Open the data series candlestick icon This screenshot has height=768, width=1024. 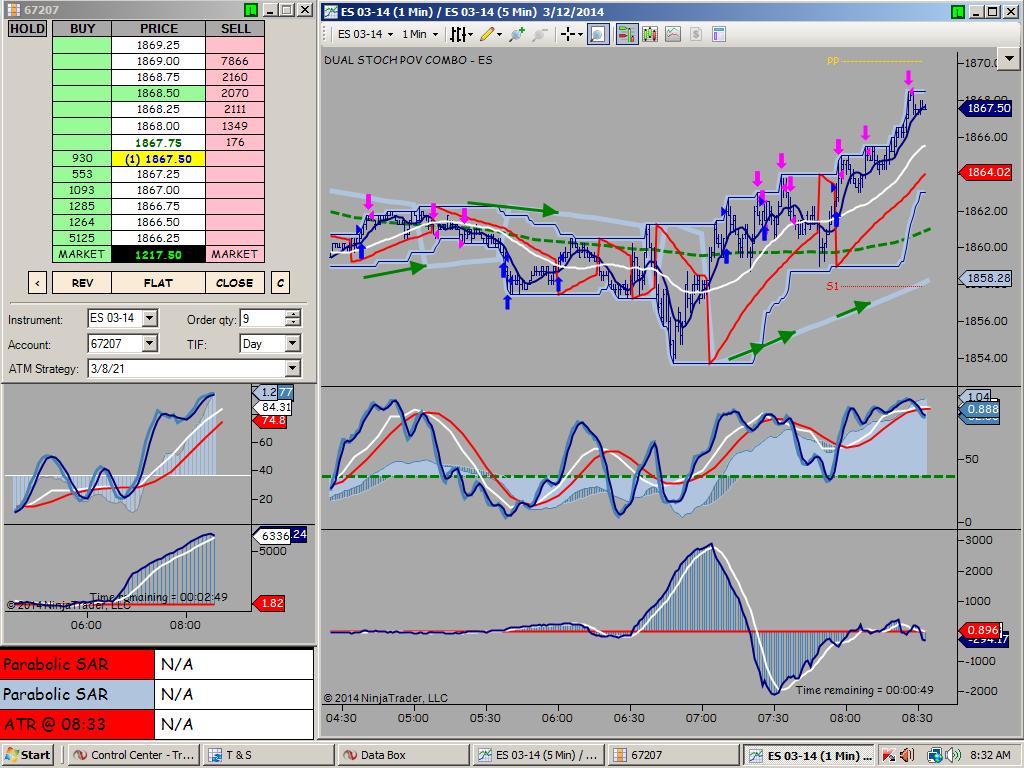click(x=650, y=34)
